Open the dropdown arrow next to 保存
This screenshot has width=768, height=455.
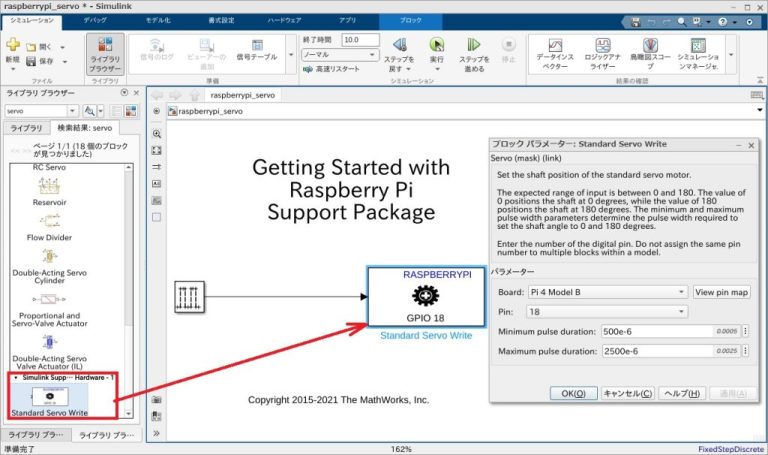pos(64,62)
